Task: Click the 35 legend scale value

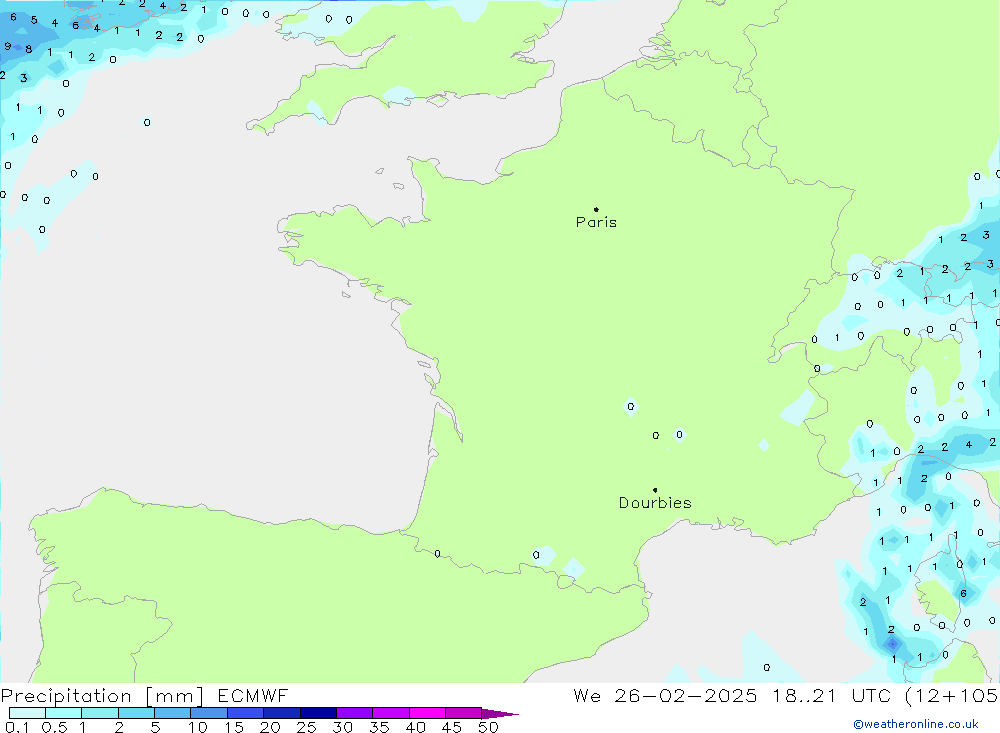Action: tap(379, 727)
